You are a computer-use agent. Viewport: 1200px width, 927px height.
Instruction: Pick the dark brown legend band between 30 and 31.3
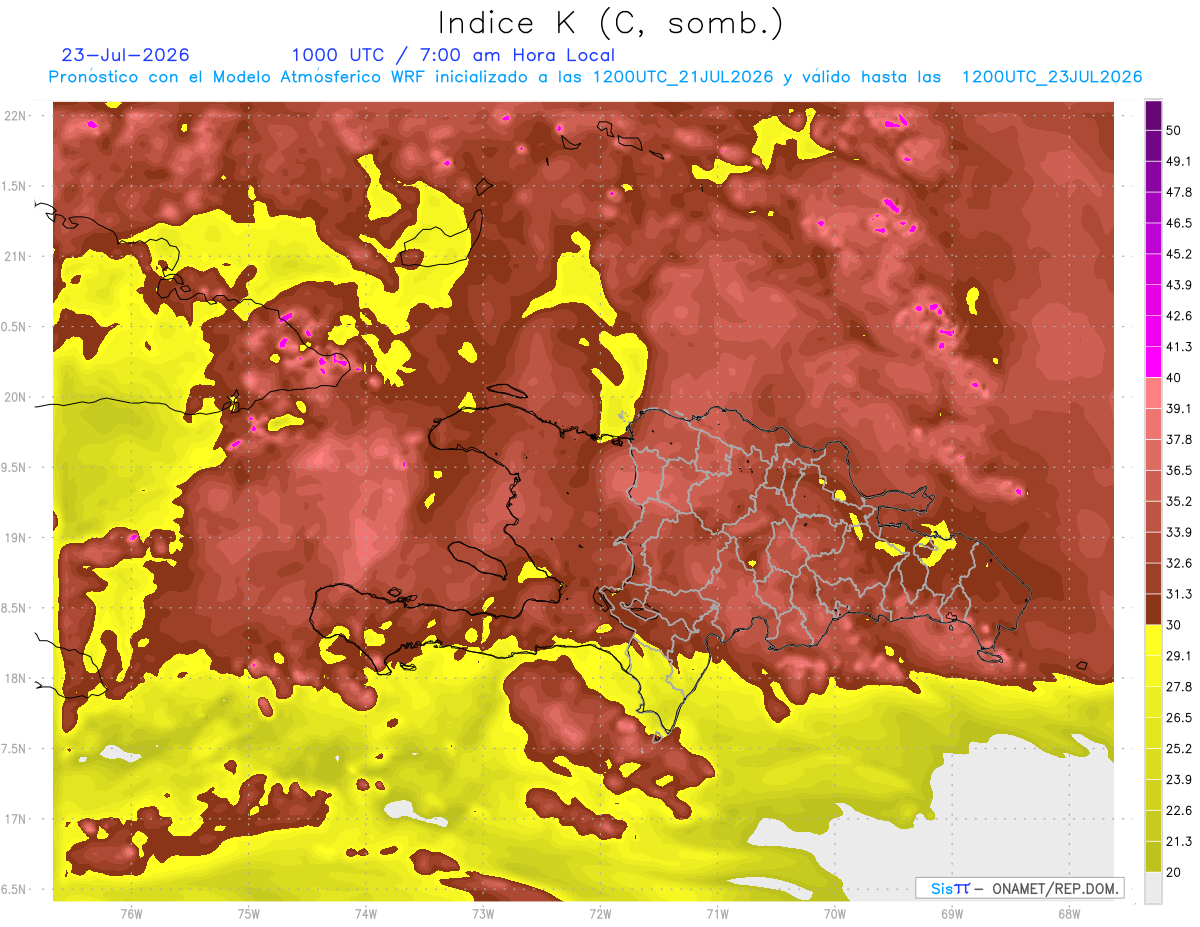coord(1153,610)
